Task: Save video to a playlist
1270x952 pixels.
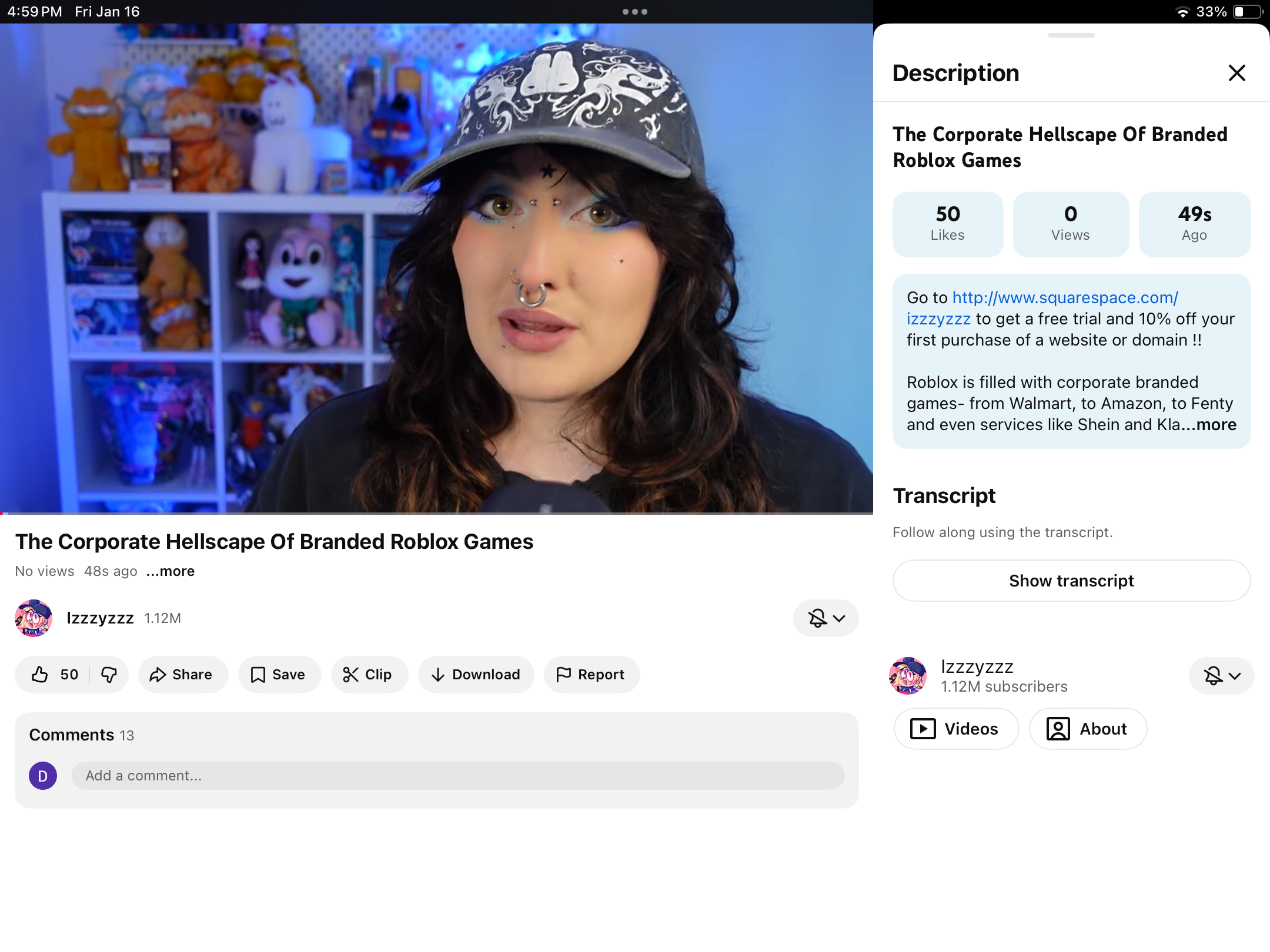Action: coord(279,675)
